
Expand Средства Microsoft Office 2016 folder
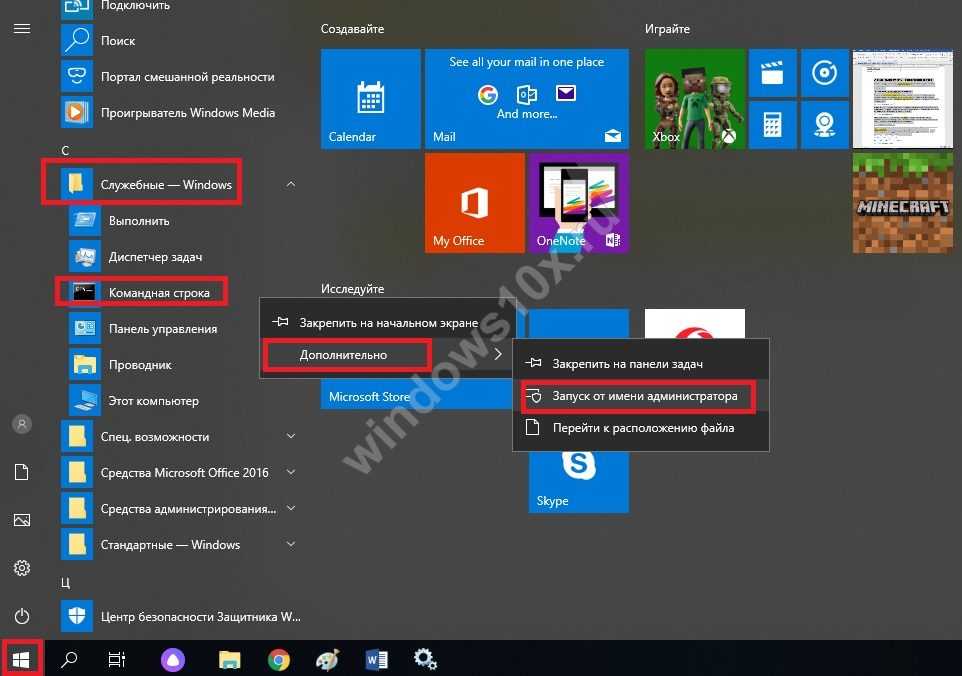(290, 473)
